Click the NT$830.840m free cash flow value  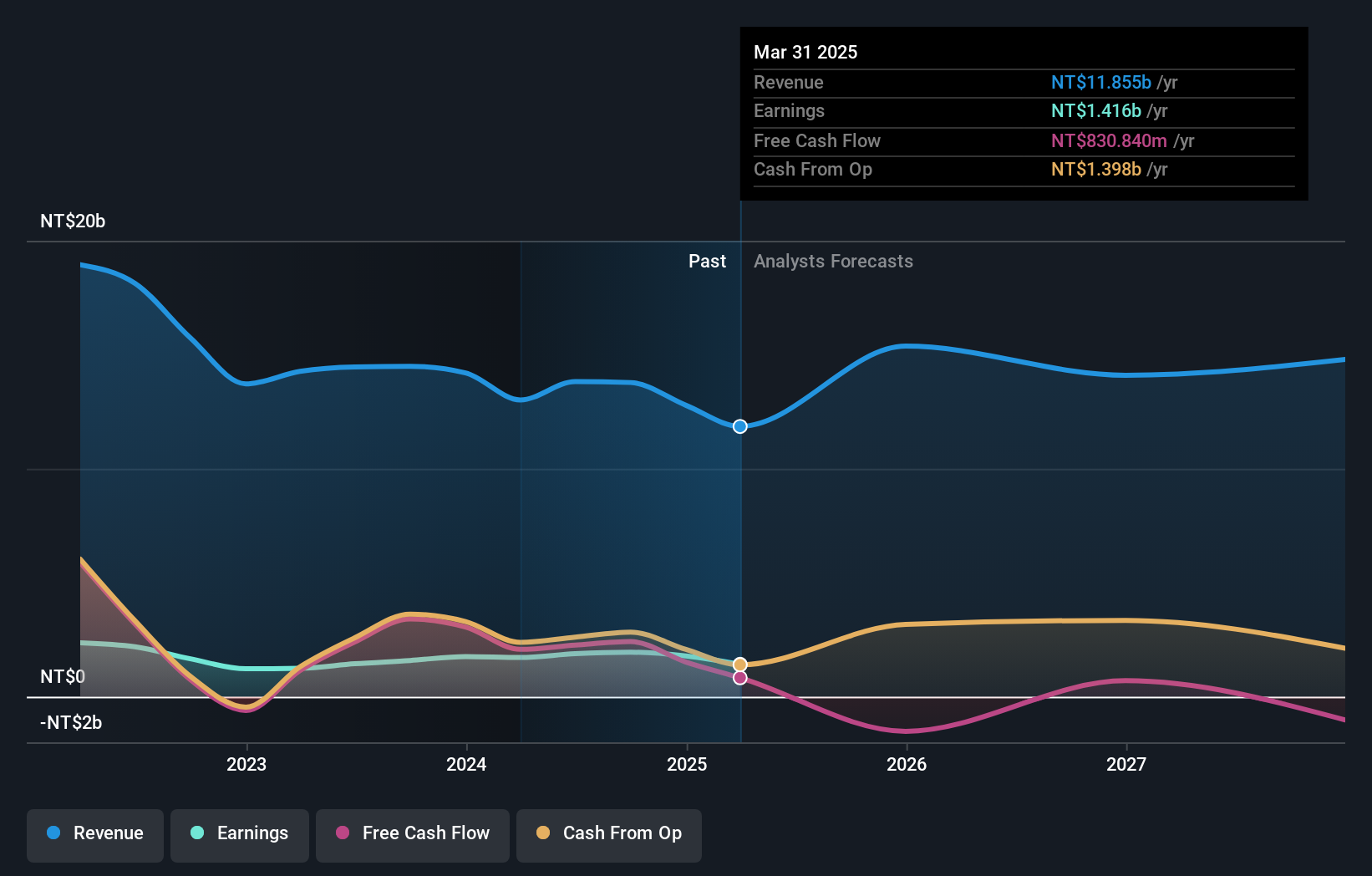click(1109, 140)
